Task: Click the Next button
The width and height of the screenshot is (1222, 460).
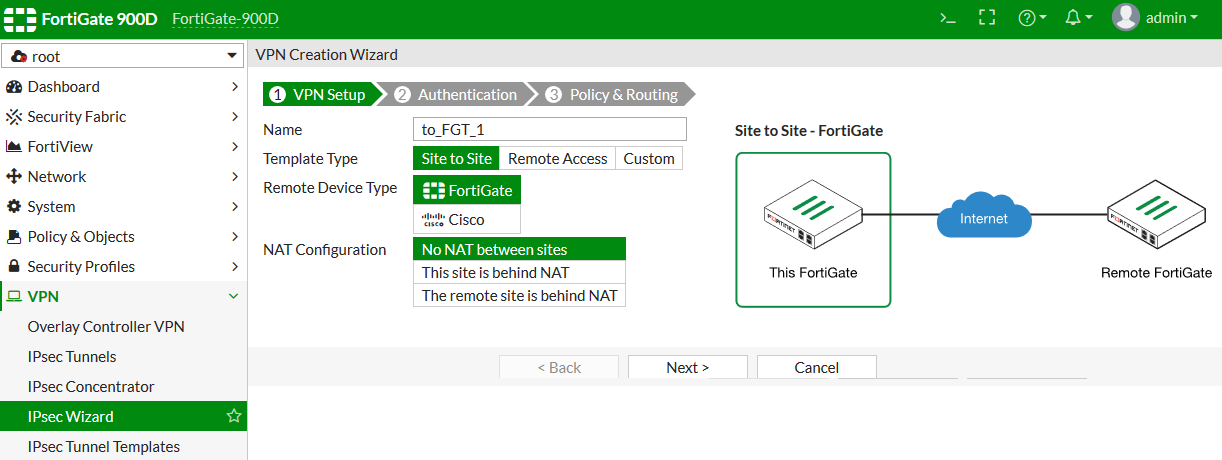Action: pos(687,367)
